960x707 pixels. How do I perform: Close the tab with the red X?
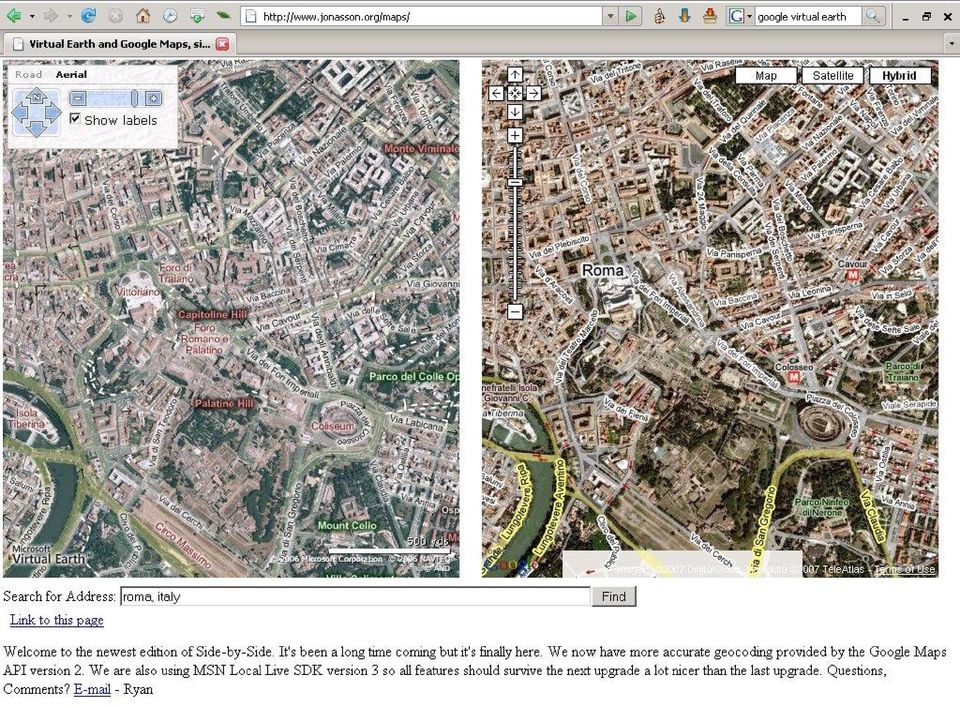[222, 44]
